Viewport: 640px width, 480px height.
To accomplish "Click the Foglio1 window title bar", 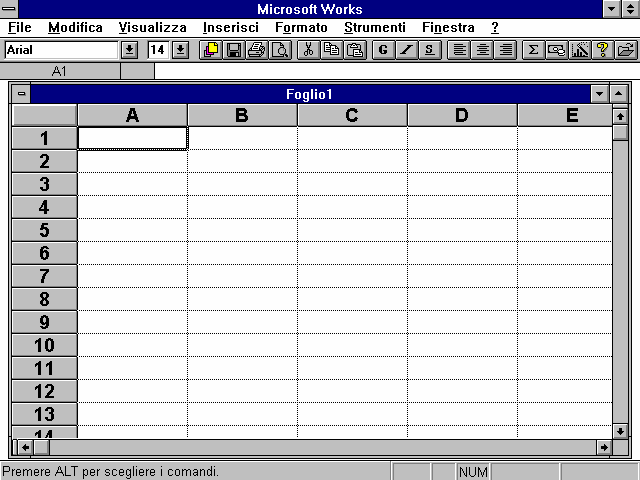I will (310, 94).
